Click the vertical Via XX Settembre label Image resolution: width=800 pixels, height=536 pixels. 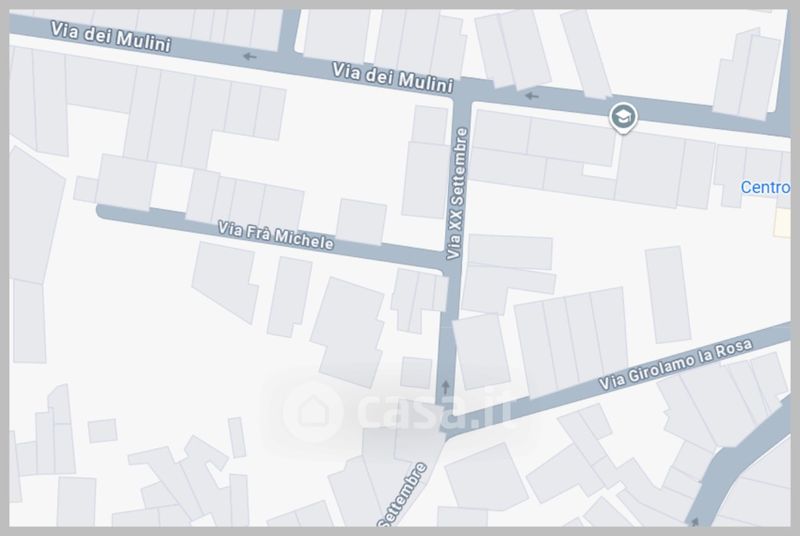click(456, 193)
